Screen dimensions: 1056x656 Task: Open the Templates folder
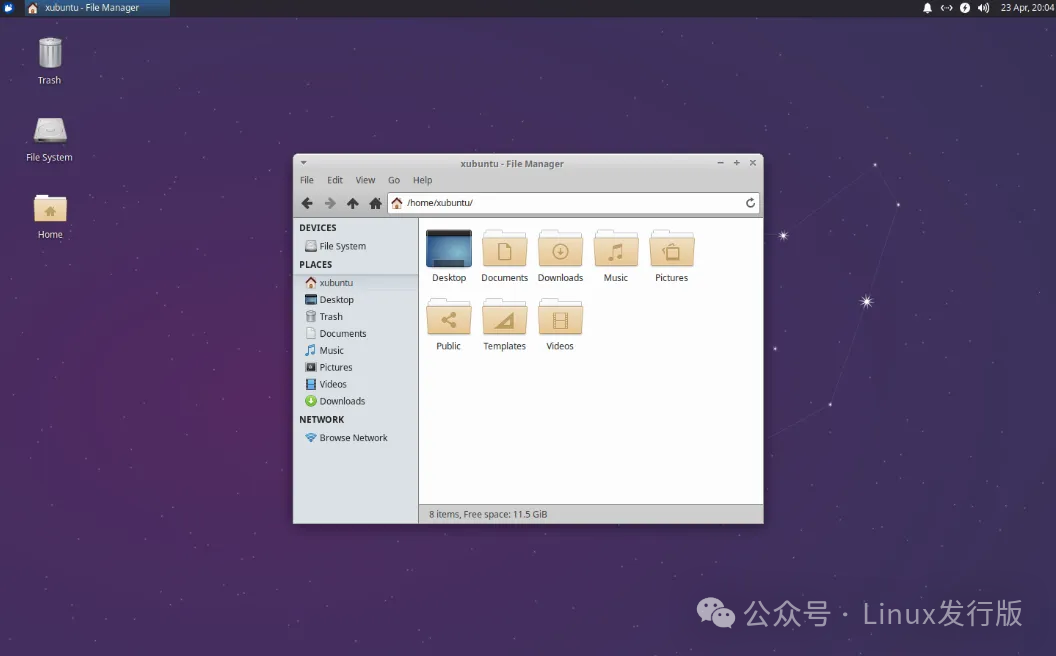click(x=504, y=317)
